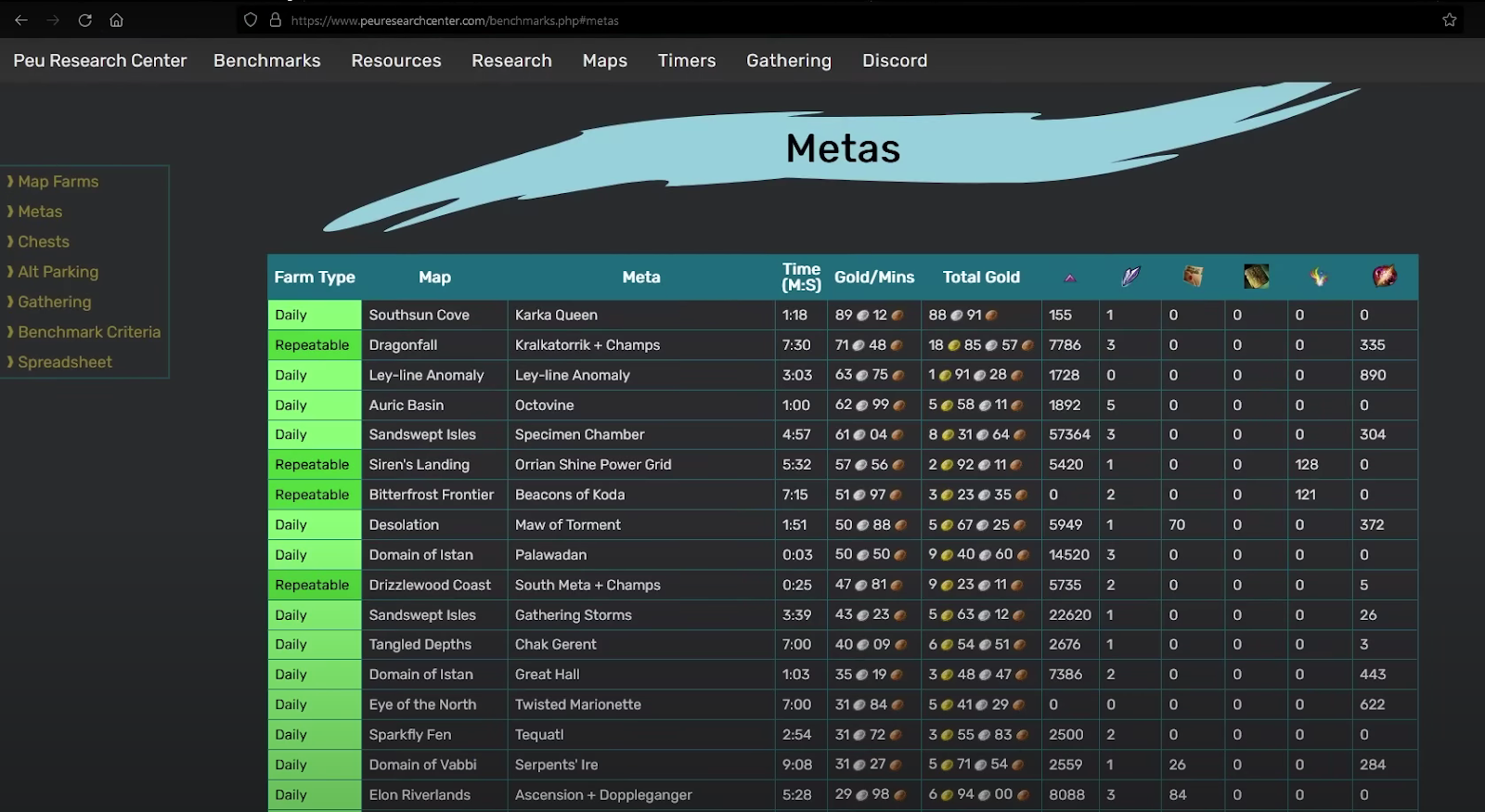
Task: Click the blue crystal shard column icon
Action: coord(1130,277)
